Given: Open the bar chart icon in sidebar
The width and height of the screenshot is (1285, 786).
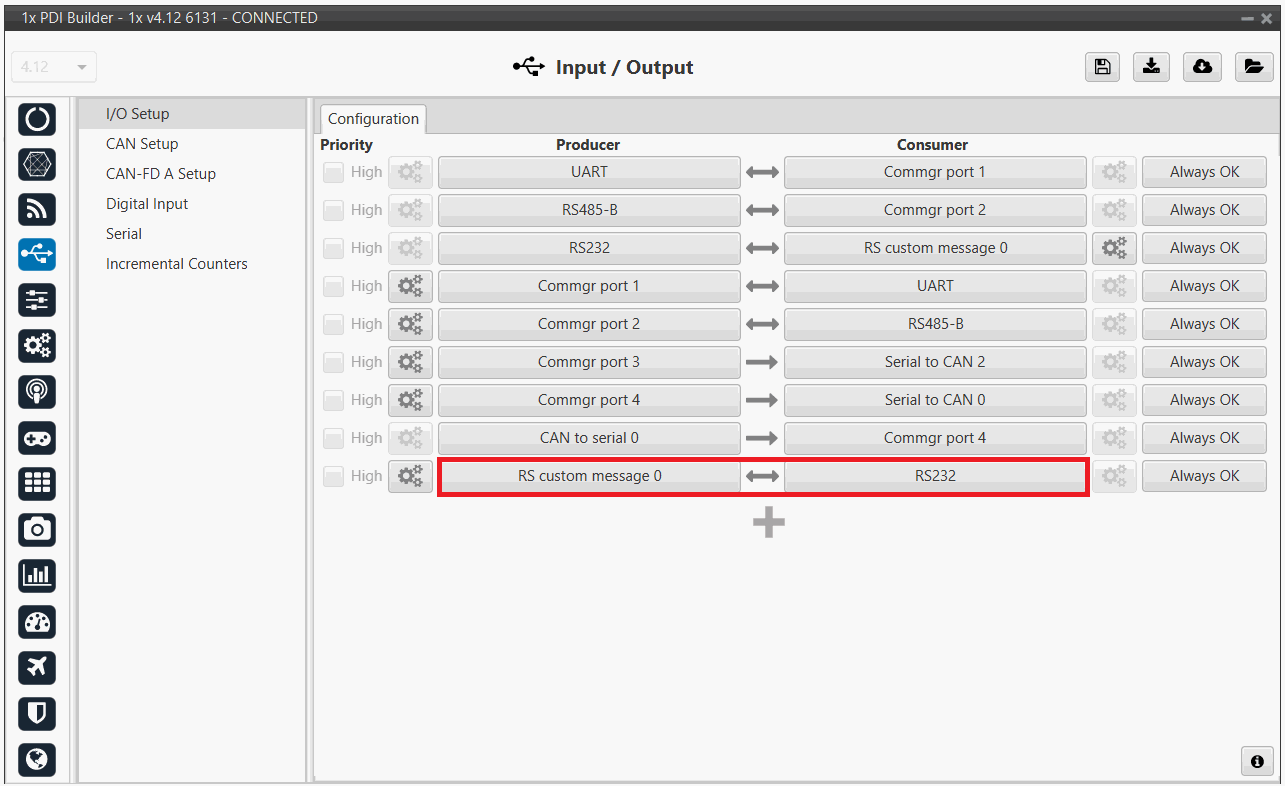Looking at the screenshot, I should (x=37, y=575).
